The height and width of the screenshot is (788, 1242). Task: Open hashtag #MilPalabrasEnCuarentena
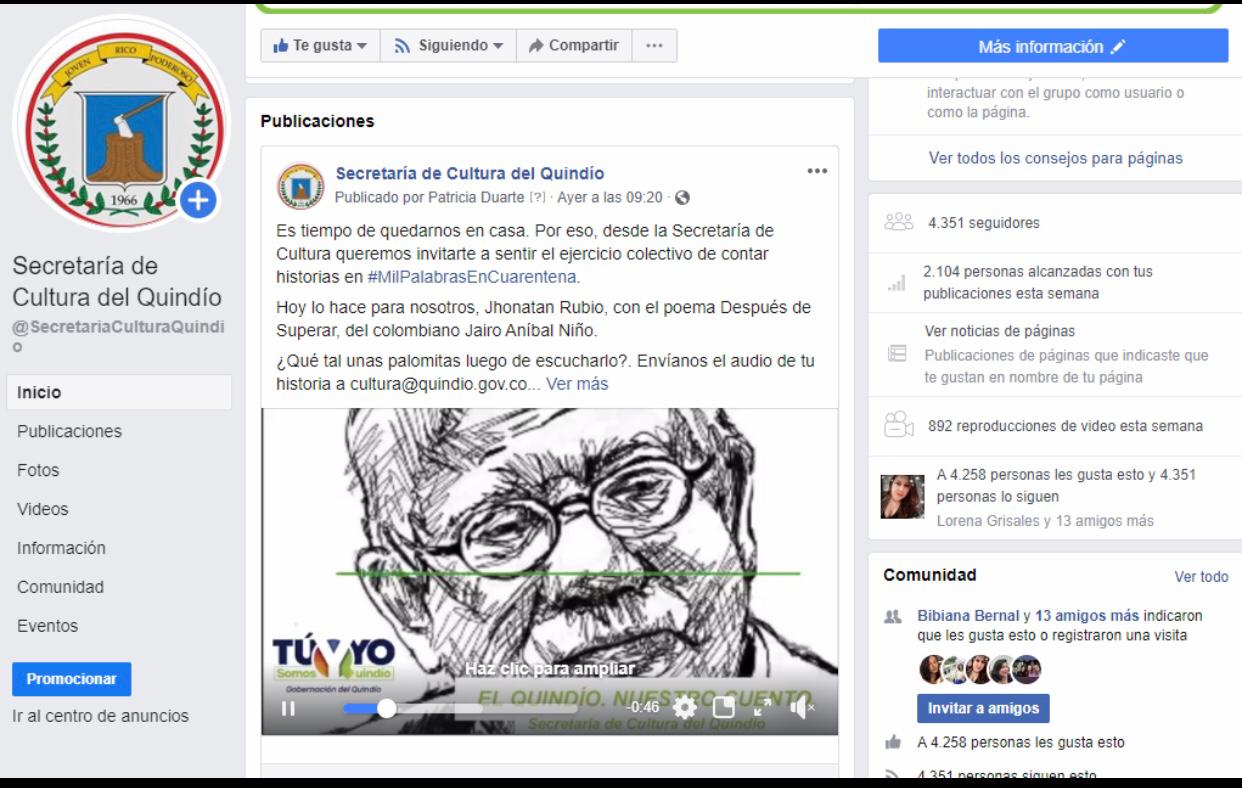(473, 276)
